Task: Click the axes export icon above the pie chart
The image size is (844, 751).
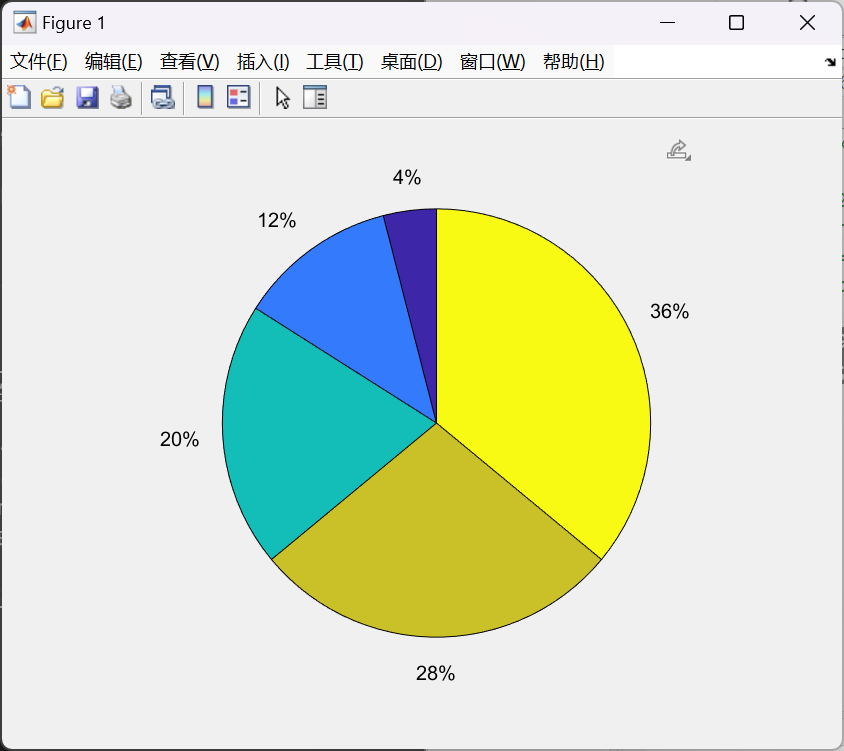Action: (x=679, y=150)
